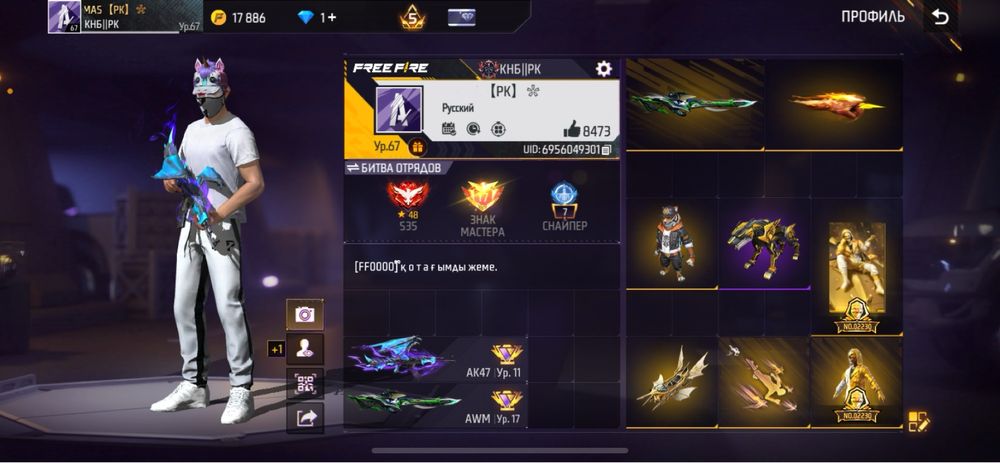The width and height of the screenshot is (1000, 463).
Task: Tap the share arrow icon
Action: [x=304, y=418]
